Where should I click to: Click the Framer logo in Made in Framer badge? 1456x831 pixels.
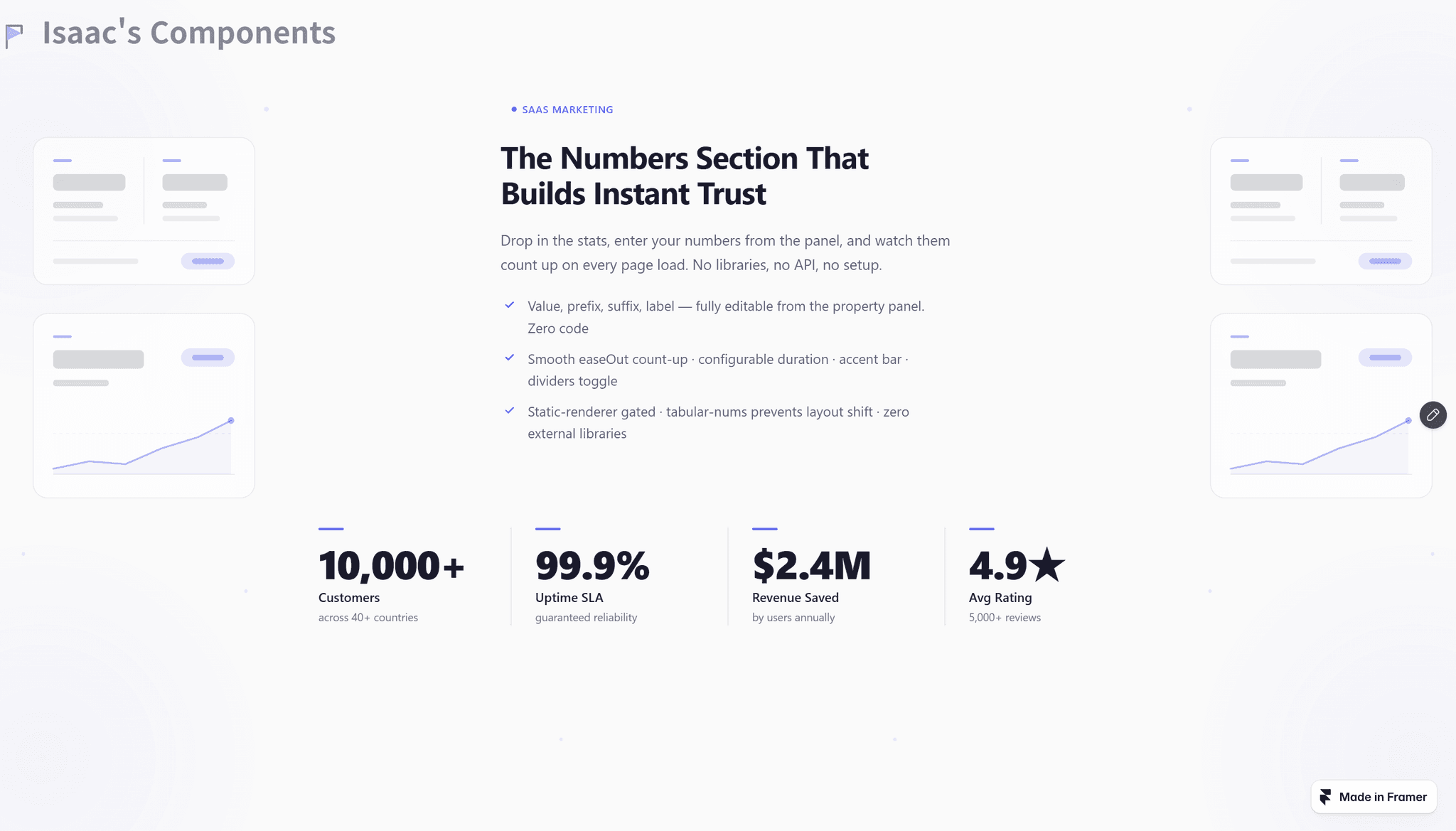point(1325,797)
